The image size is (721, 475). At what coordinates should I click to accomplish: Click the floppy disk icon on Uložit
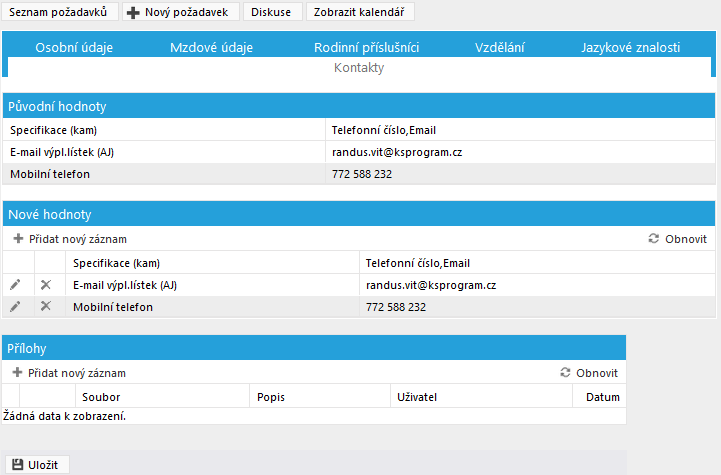click(x=17, y=465)
